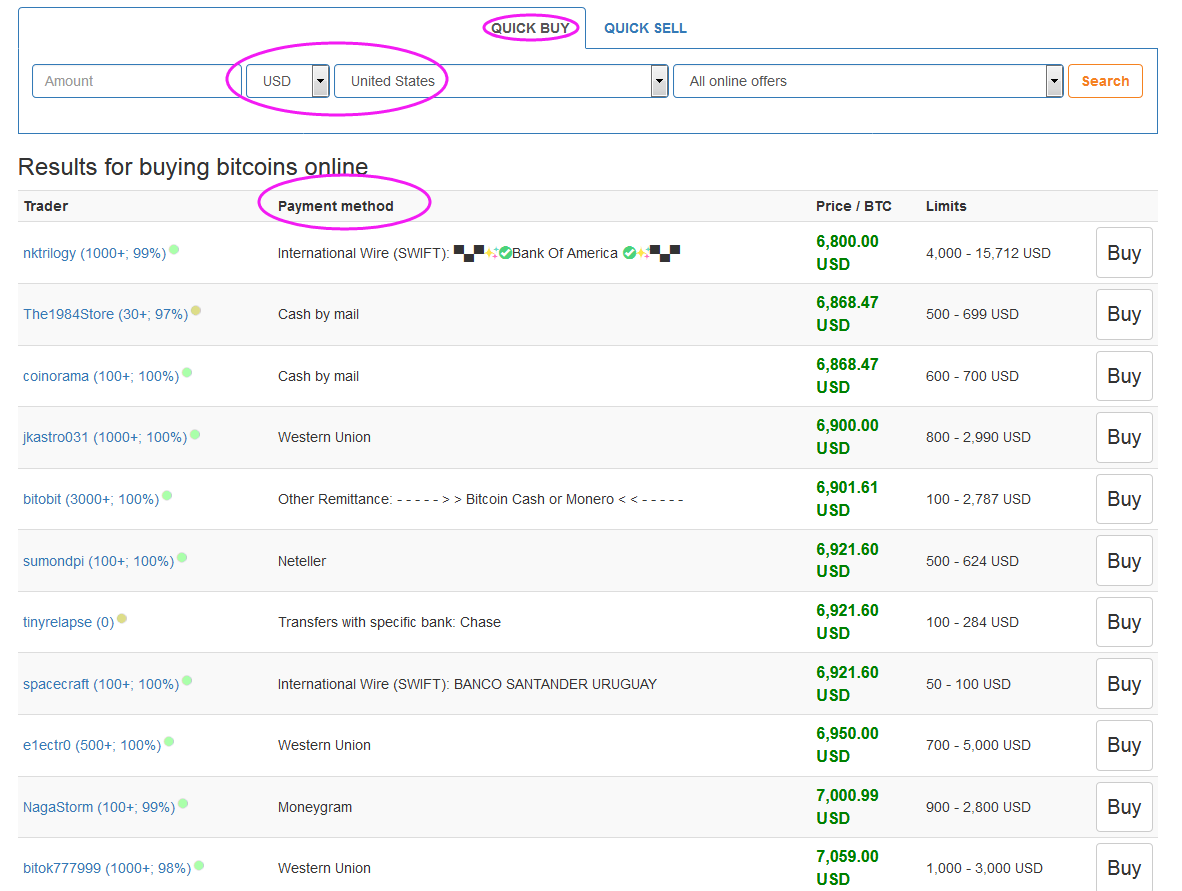Screen dimensions: 1182x891
Task: Open trader bitok777999 profile link
Action: tap(107, 868)
